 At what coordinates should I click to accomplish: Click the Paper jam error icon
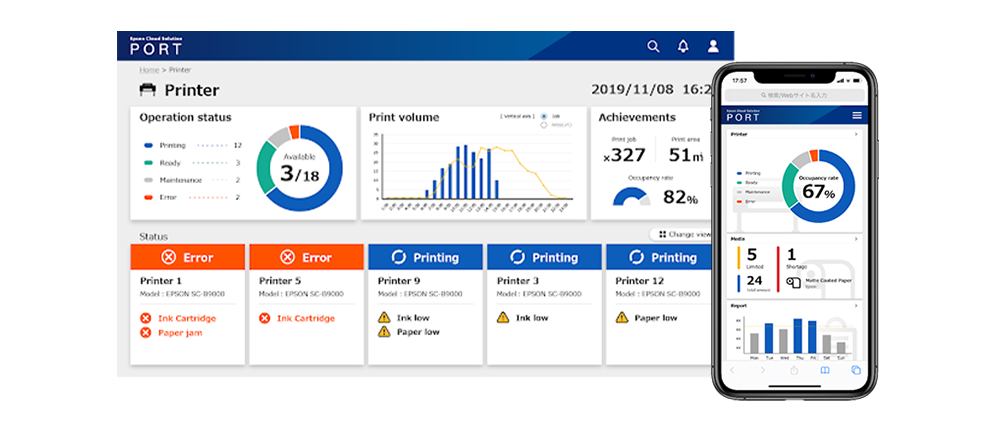146,333
